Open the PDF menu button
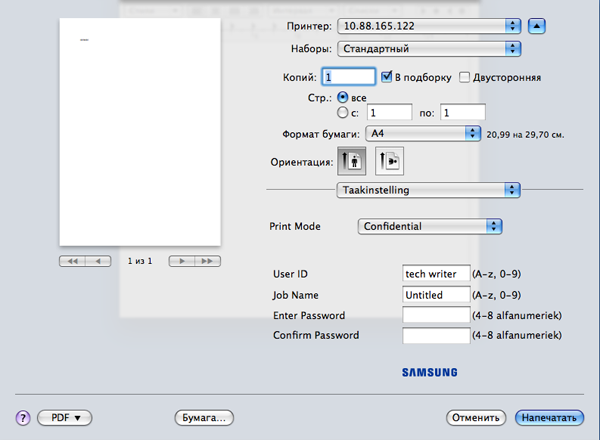Image resolution: width=600 pixels, height=440 pixels. click(65, 416)
